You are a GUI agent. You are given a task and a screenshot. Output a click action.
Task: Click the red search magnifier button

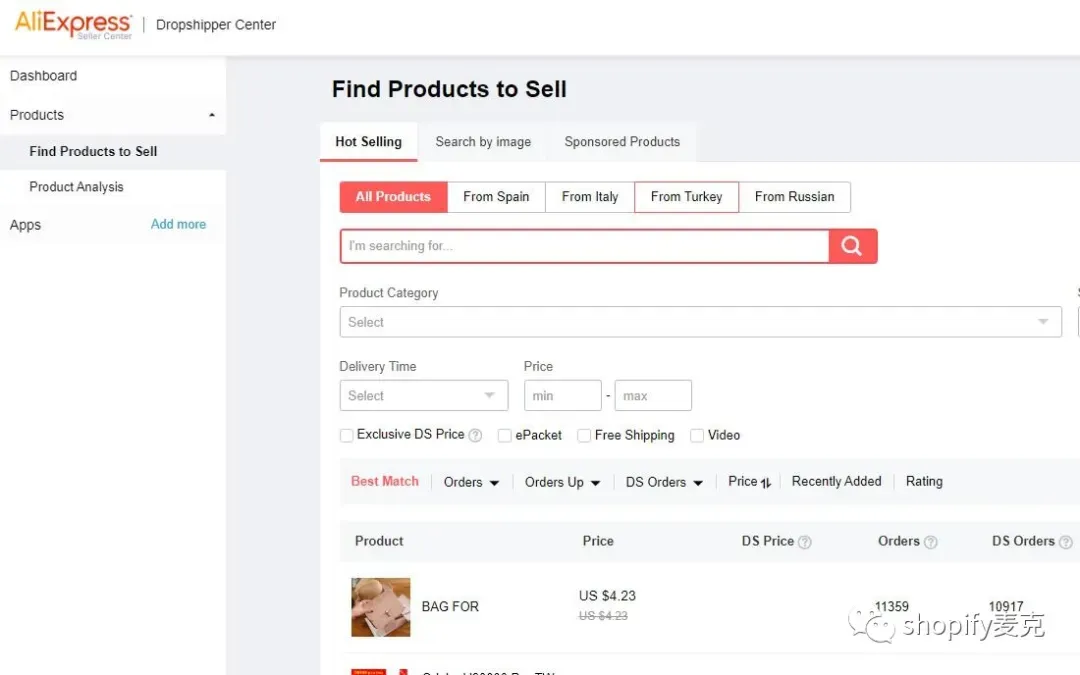tap(852, 246)
